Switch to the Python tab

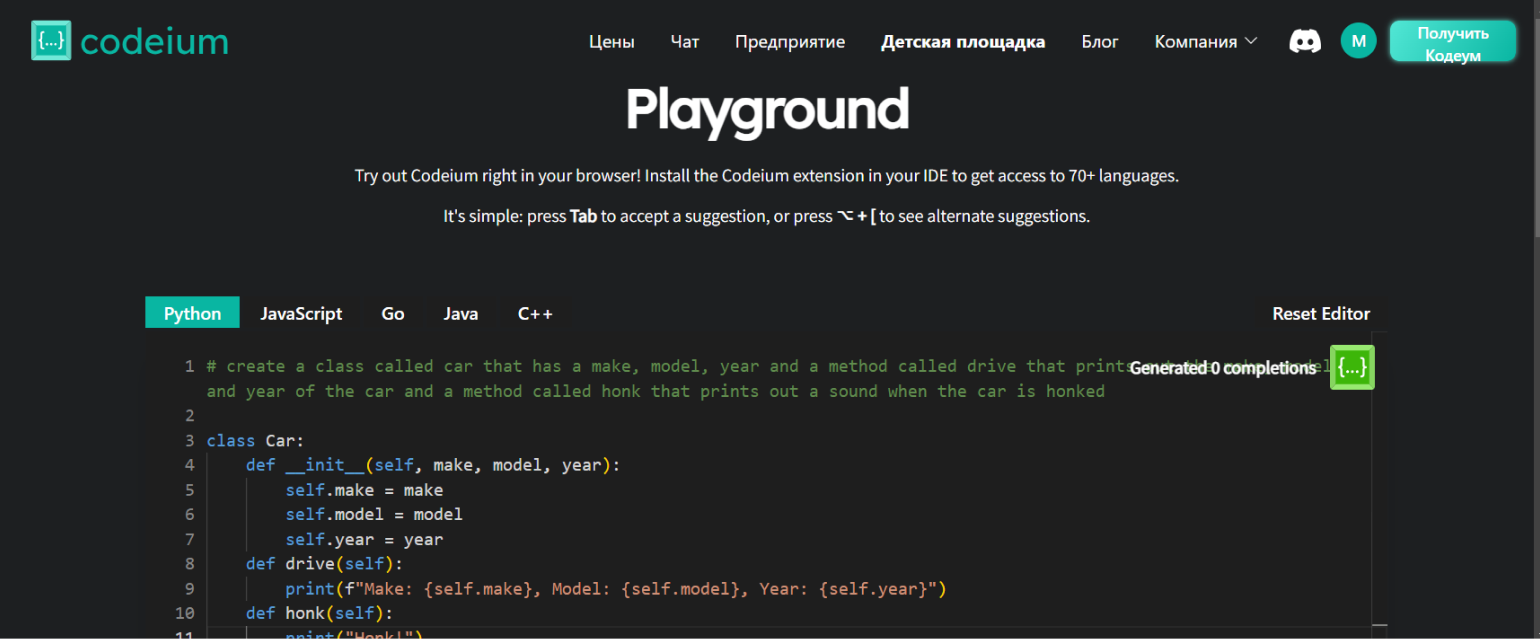point(192,313)
